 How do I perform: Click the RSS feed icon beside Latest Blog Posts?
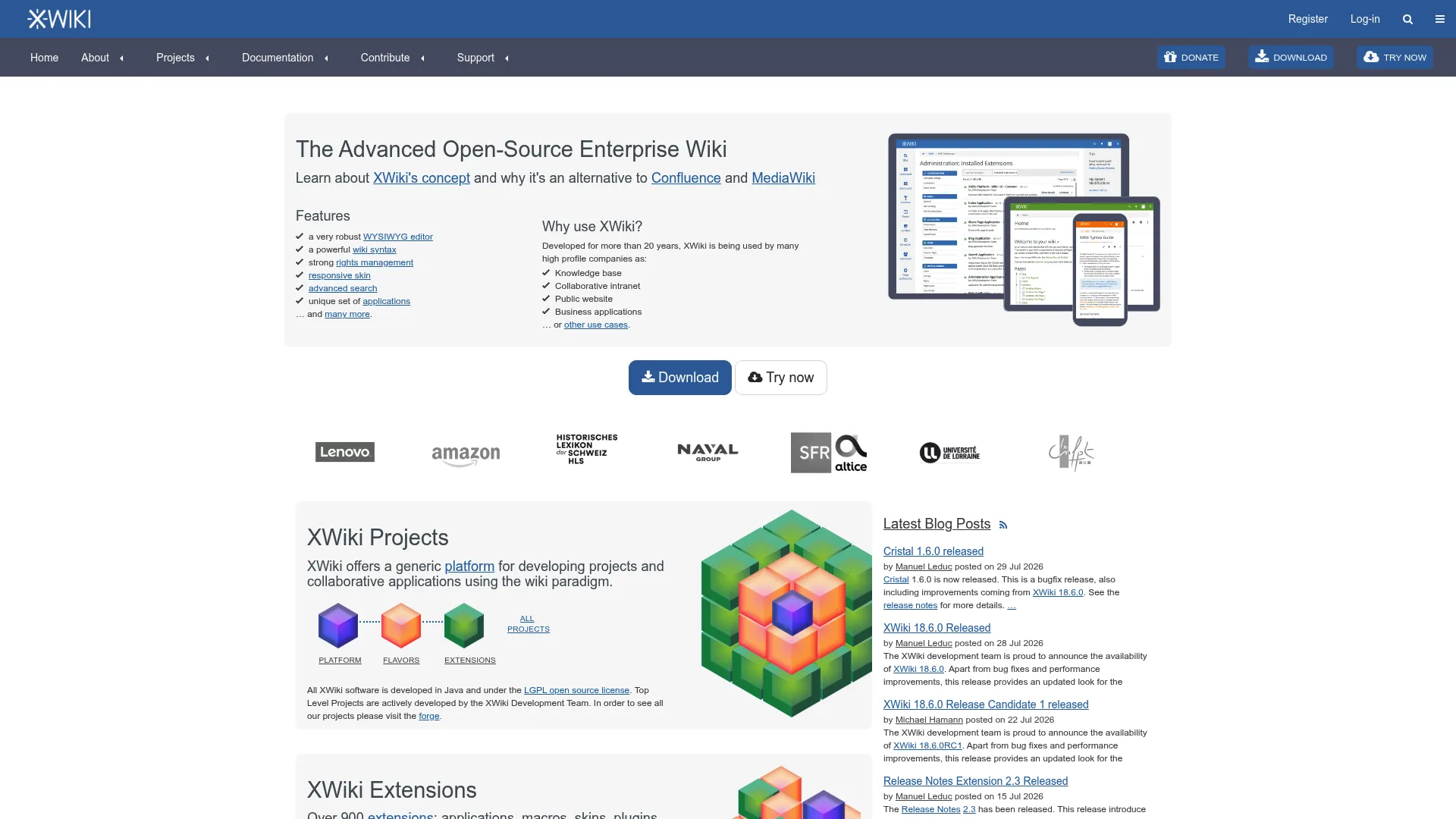tap(1003, 525)
